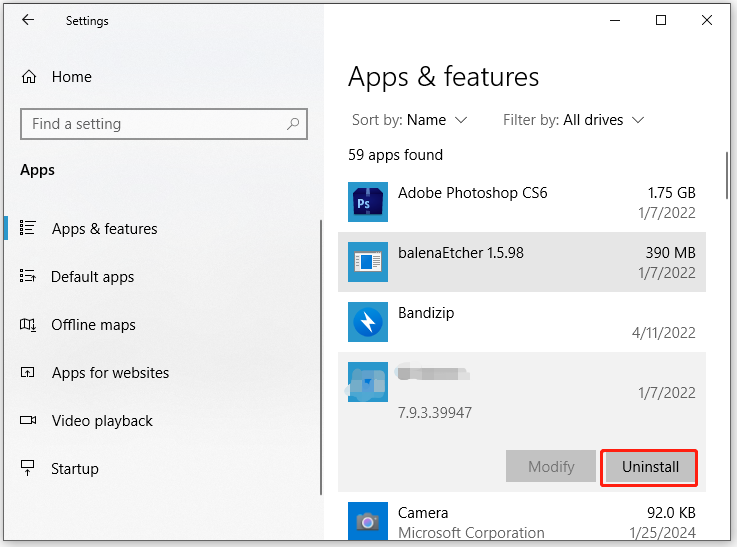Screen dimensions: 737x547
Task: Click version number 7.9.3.39947
Action: tap(435, 413)
